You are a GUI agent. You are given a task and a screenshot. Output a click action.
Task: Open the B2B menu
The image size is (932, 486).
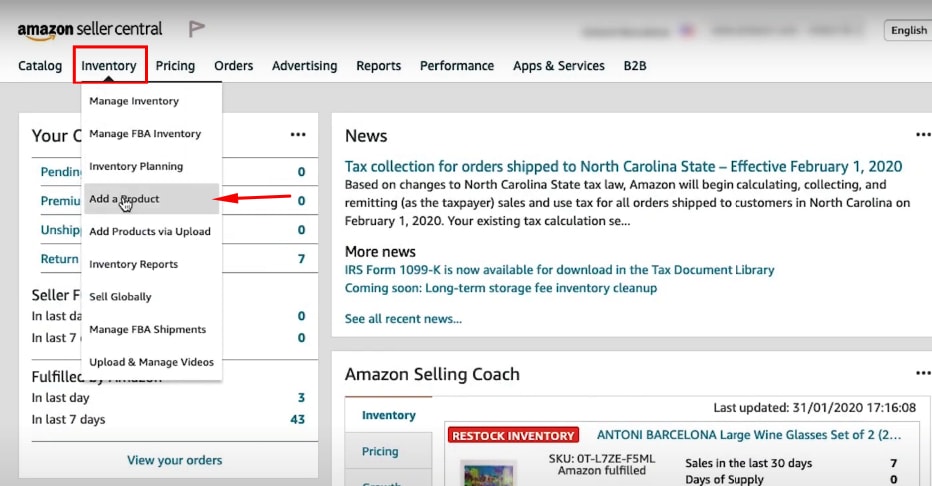pyautogui.click(x=635, y=65)
